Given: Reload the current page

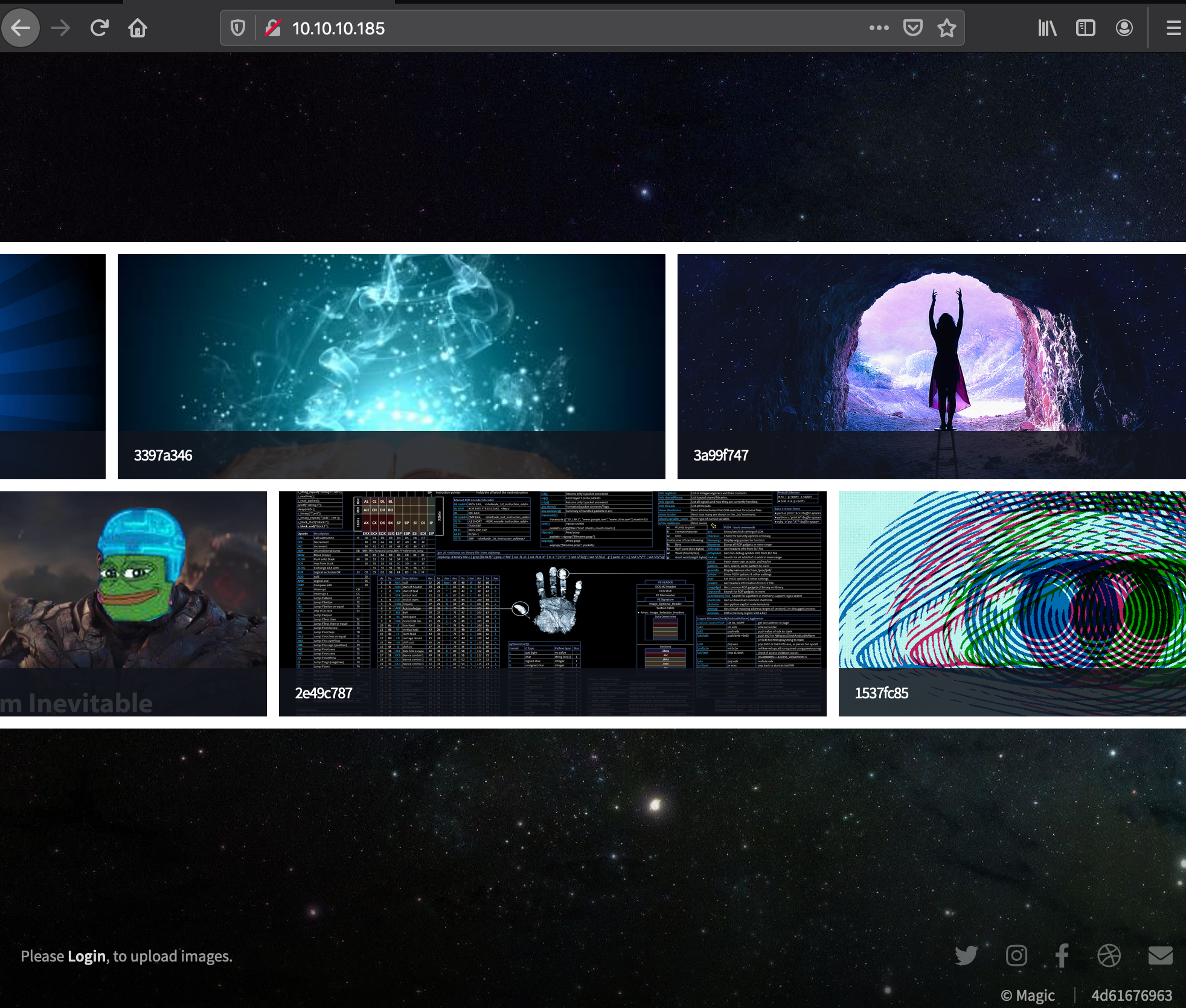Looking at the screenshot, I should (99, 28).
